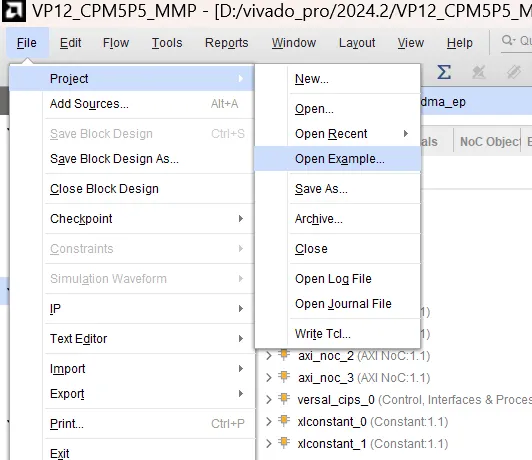This screenshot has width=532, height=460.
Task: Click the versal_cips_0 IP block icon
Action: coord(284,399)
